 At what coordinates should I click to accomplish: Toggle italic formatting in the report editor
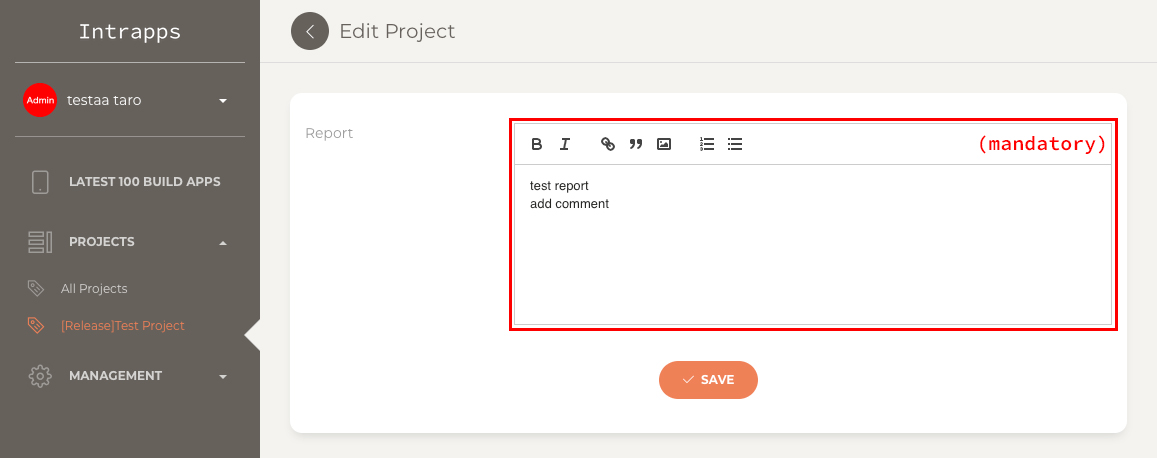click(x=564, y=145)
